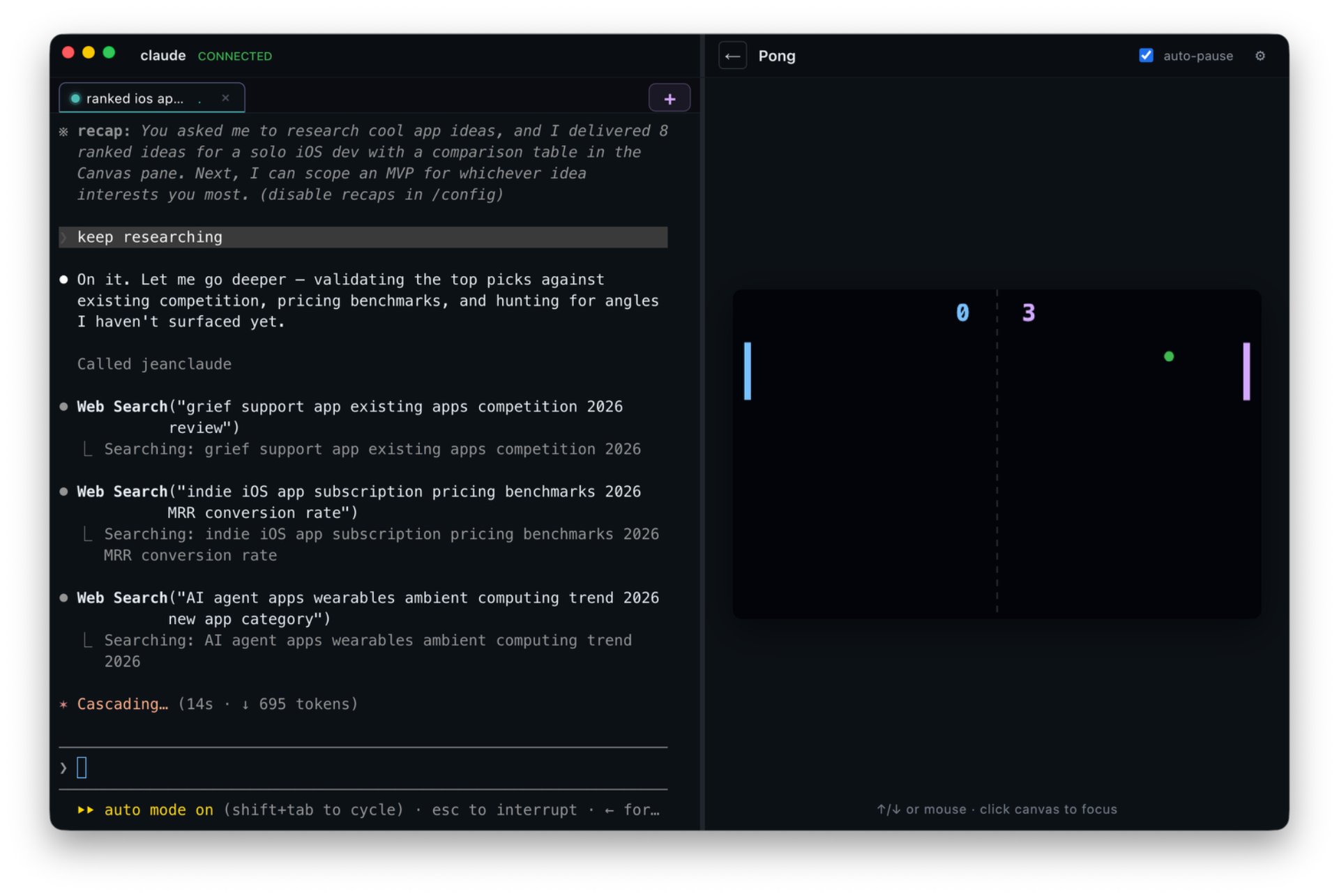Click the grief support Web Search entry
This screenshot has width=1339, height=896.
[x=349, y=417]
